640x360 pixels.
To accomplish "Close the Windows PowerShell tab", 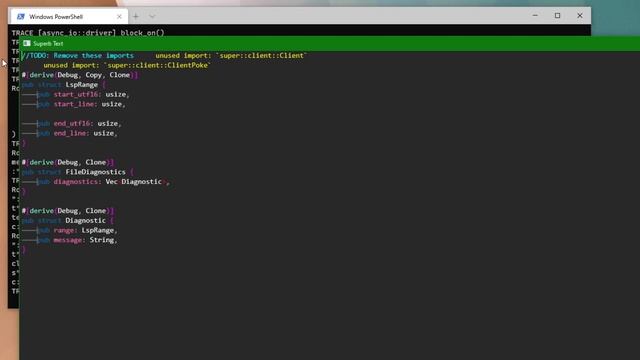I will pos(119,17).
